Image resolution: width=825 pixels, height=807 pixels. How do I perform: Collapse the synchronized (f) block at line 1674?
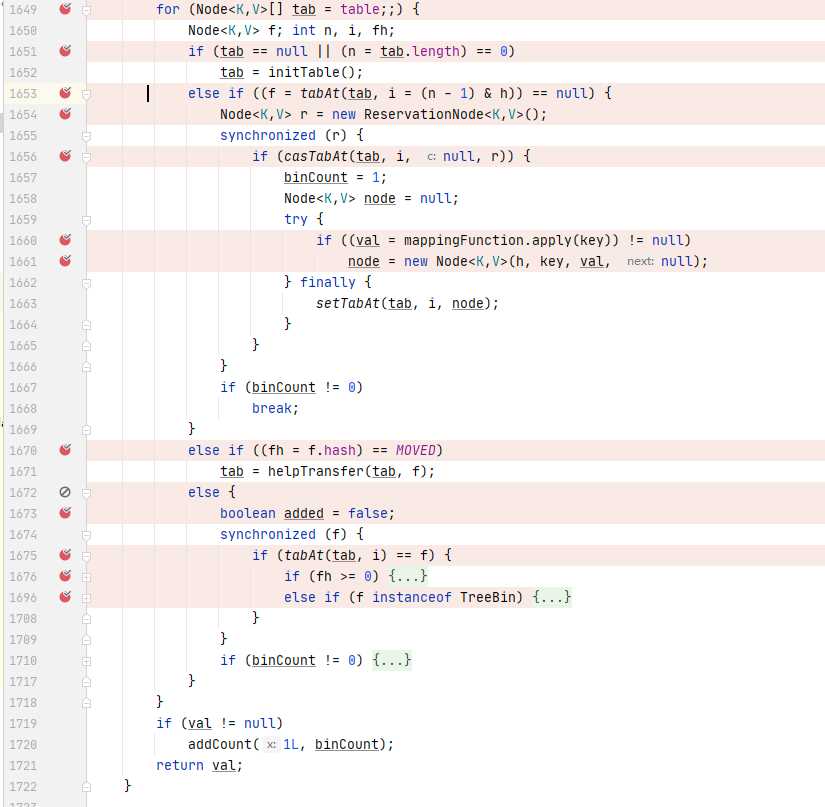[x=87, y=535]
